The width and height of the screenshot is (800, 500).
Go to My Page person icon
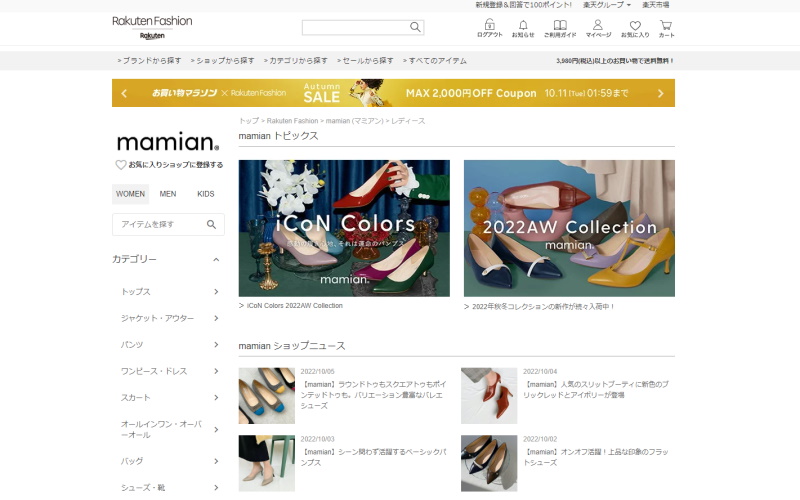pos(598,26)
